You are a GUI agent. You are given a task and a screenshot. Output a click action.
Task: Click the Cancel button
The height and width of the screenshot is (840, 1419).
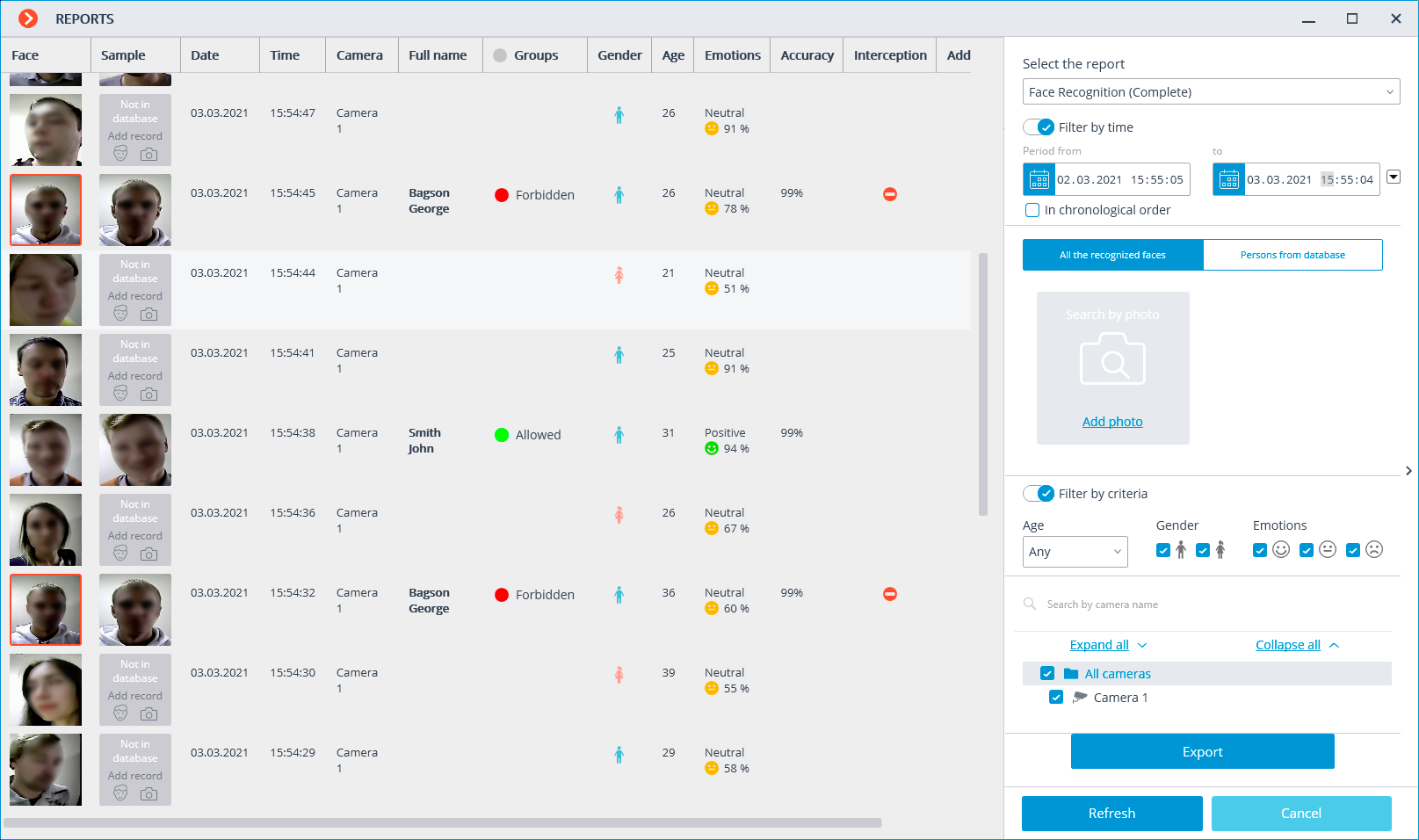point(1301,814)
